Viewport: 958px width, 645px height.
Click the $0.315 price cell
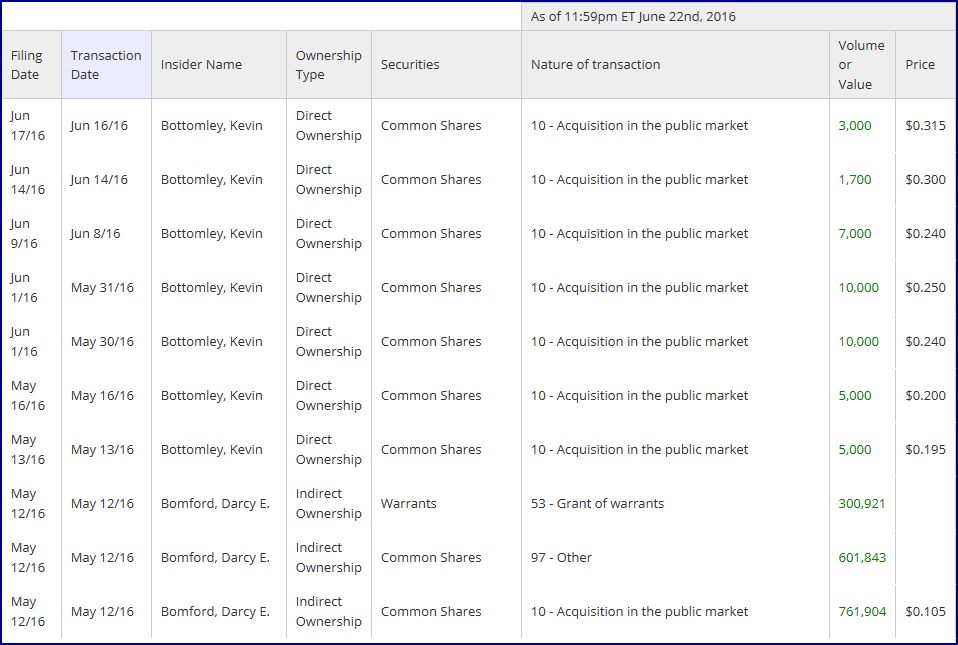pos(925,126)
